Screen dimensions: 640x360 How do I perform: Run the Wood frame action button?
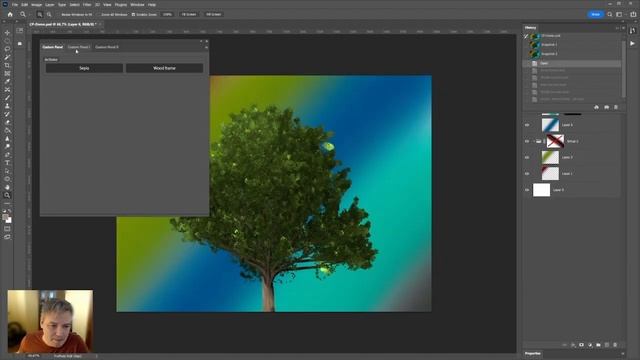(x=164, y=68)
